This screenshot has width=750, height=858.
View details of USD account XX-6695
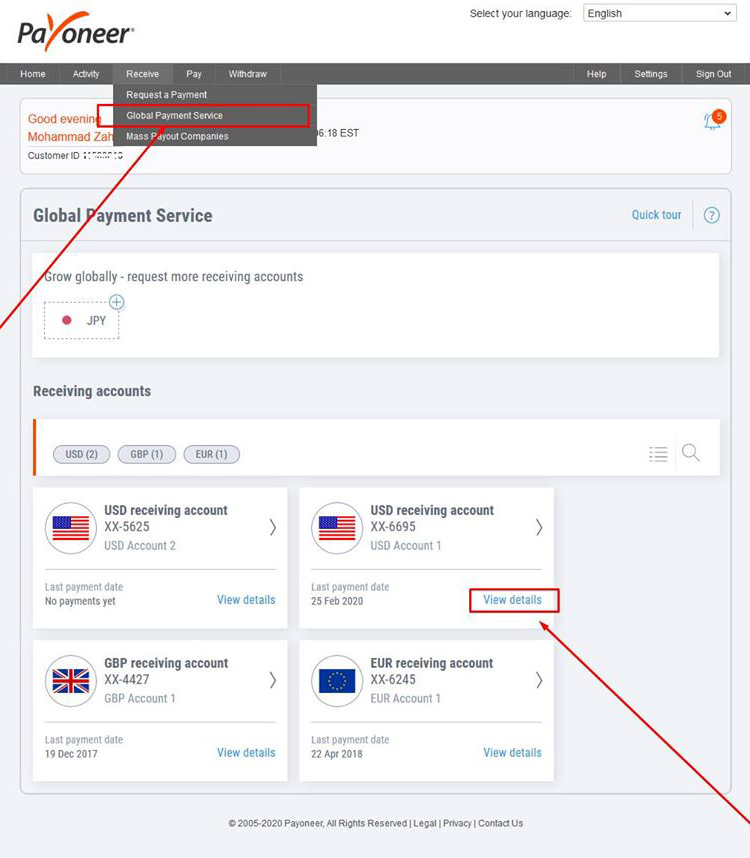point(513,600)
